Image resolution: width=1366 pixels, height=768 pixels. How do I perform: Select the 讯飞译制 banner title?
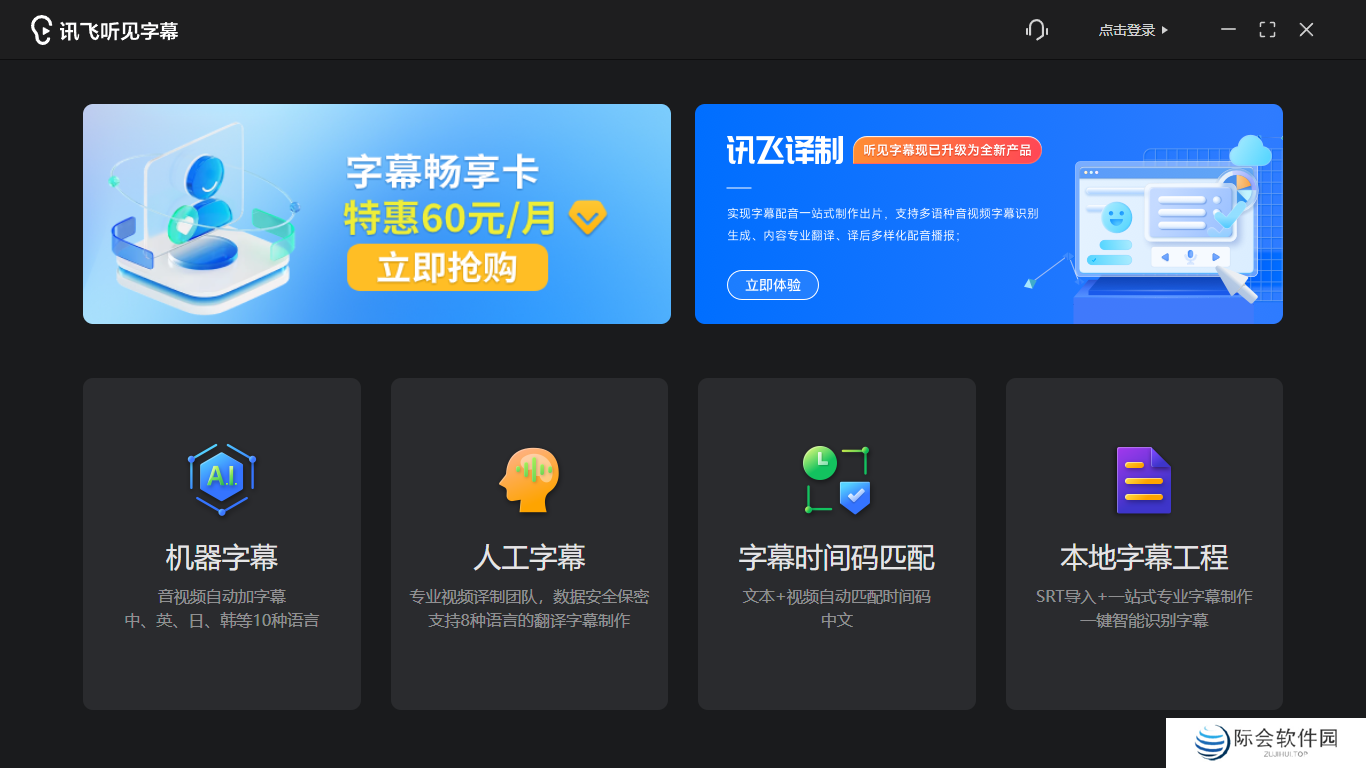point(783,150)
